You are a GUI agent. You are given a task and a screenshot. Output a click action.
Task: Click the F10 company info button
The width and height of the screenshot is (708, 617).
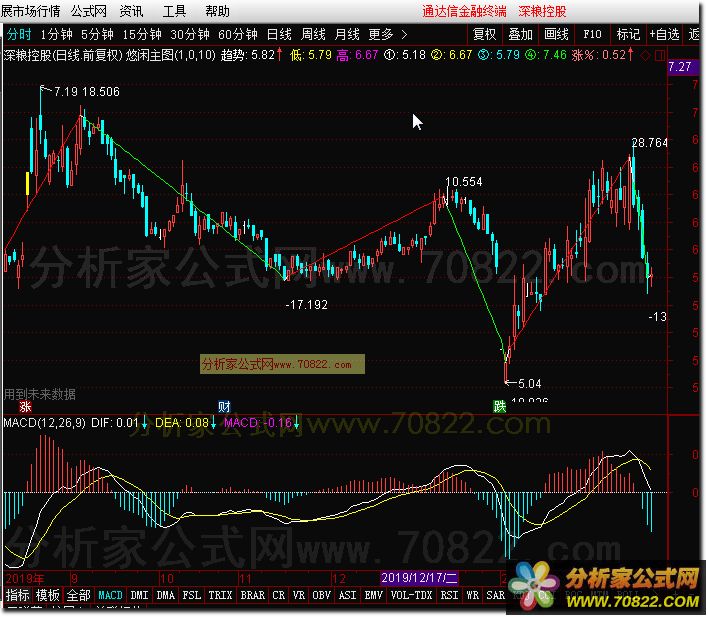pyautogui.click(x=591, y=34)
